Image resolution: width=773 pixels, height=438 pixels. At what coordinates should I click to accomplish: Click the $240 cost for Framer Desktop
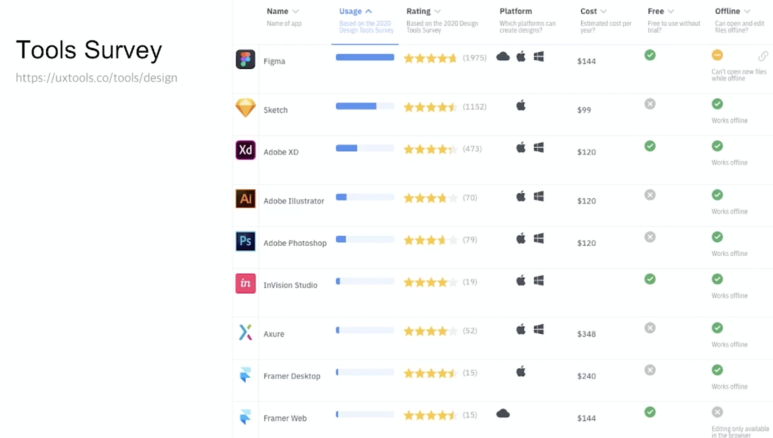pos(587,376)
